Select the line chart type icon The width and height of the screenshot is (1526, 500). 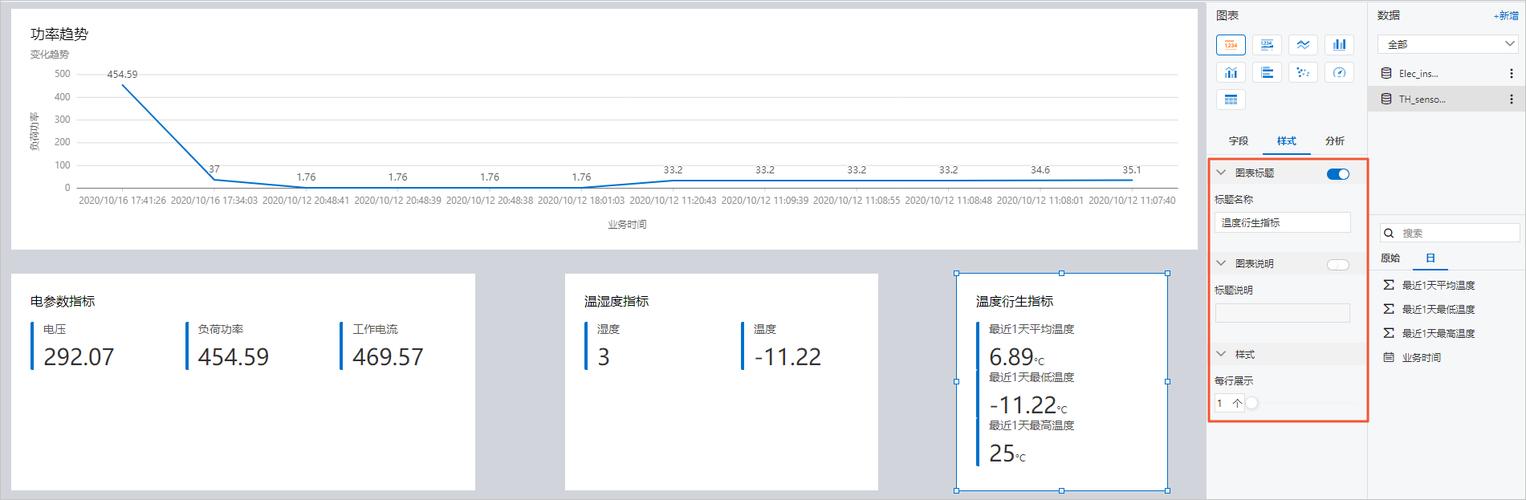coord(1302,44)
